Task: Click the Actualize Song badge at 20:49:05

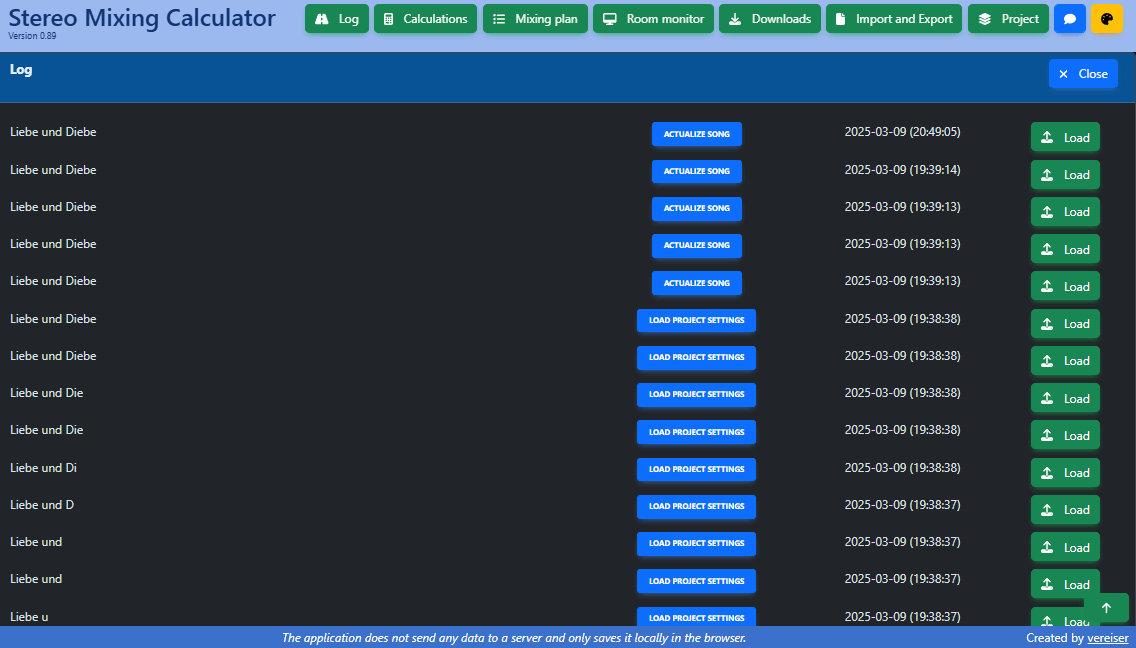Action: point(696,134)
